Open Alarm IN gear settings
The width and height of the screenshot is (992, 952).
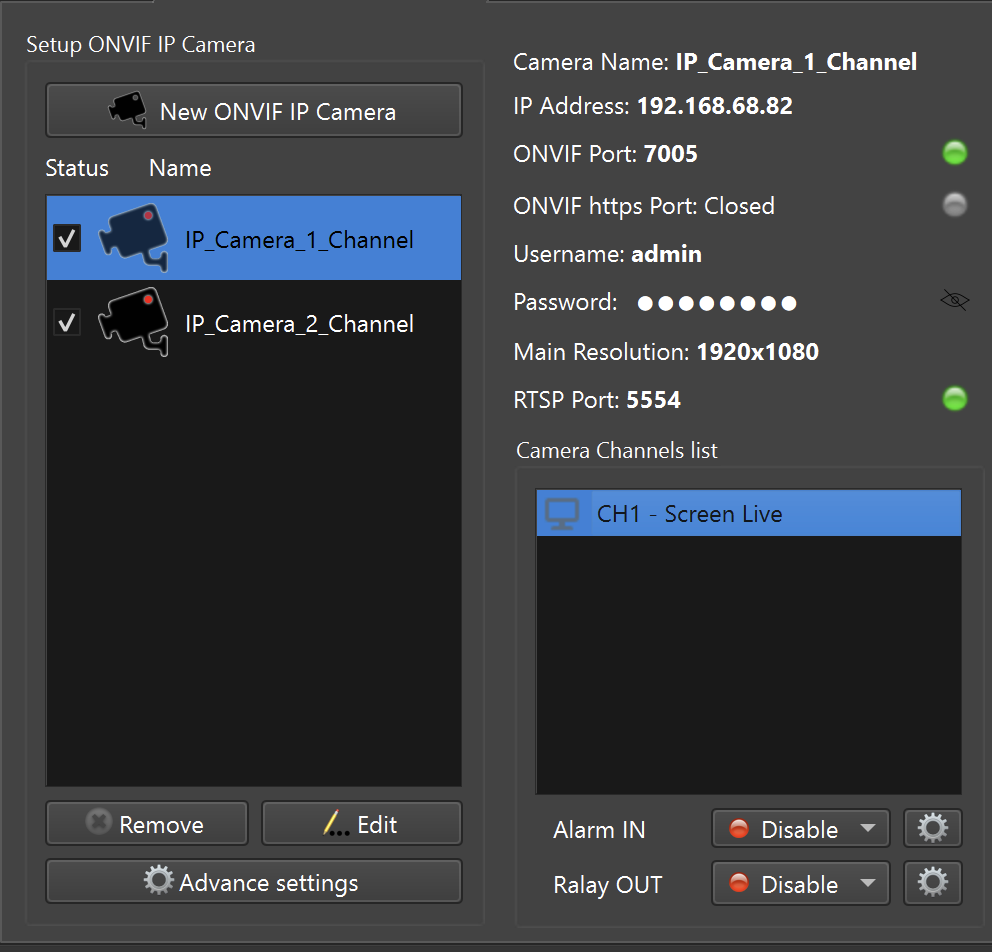pyautogui.click(x=932, y=829)
